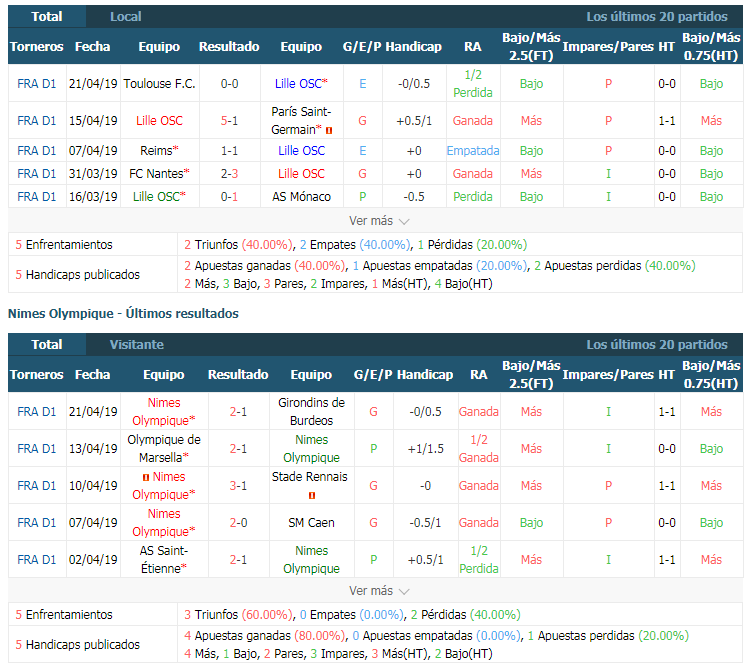The width and height of the screenshot is (747, 663).
Task: Click the '1/2 Ganada' cell in Marsella row
Action: point(479,449)
